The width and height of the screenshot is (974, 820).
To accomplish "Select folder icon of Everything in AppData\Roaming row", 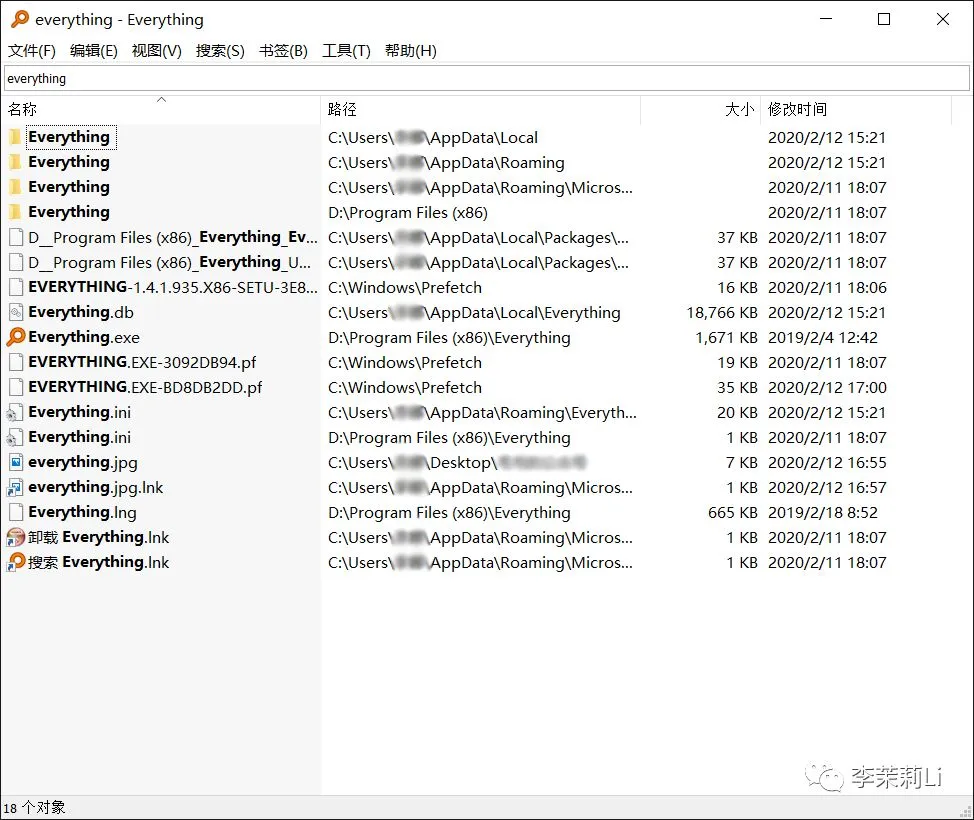I will pos(16,162).
